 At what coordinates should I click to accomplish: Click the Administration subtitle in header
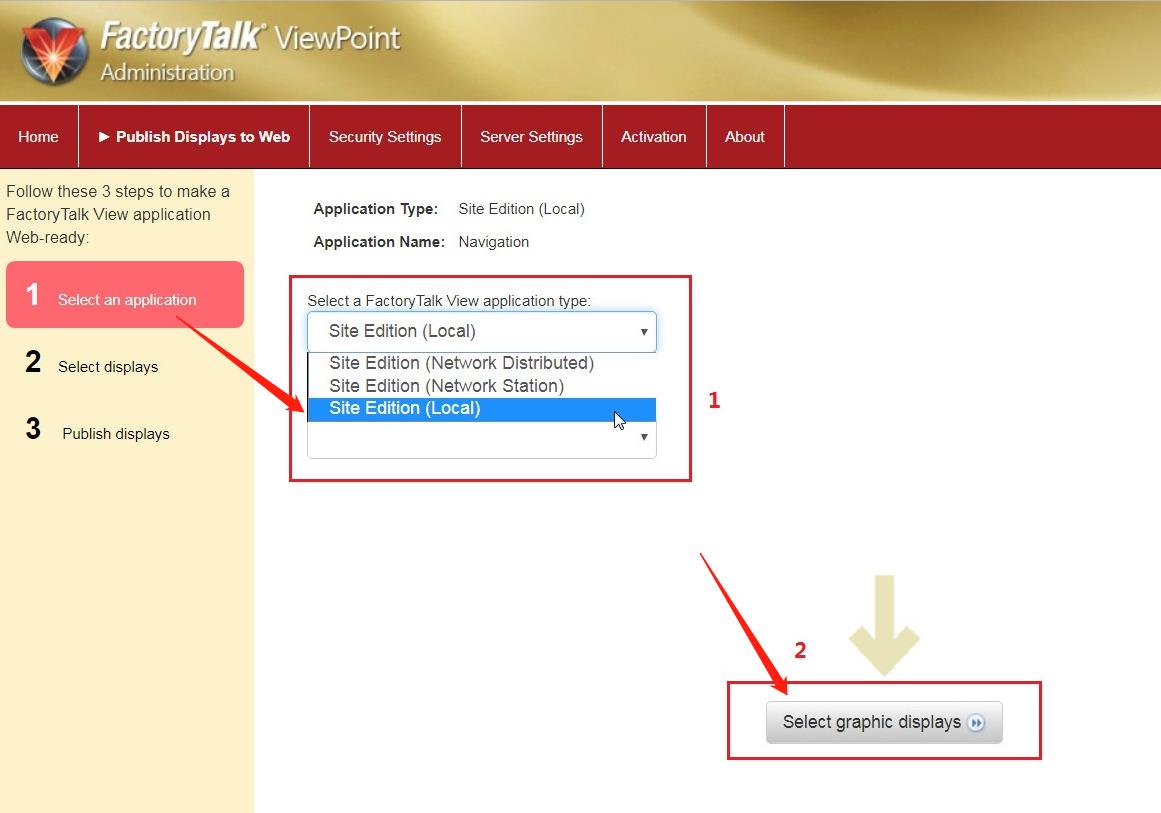click(167, 73)
